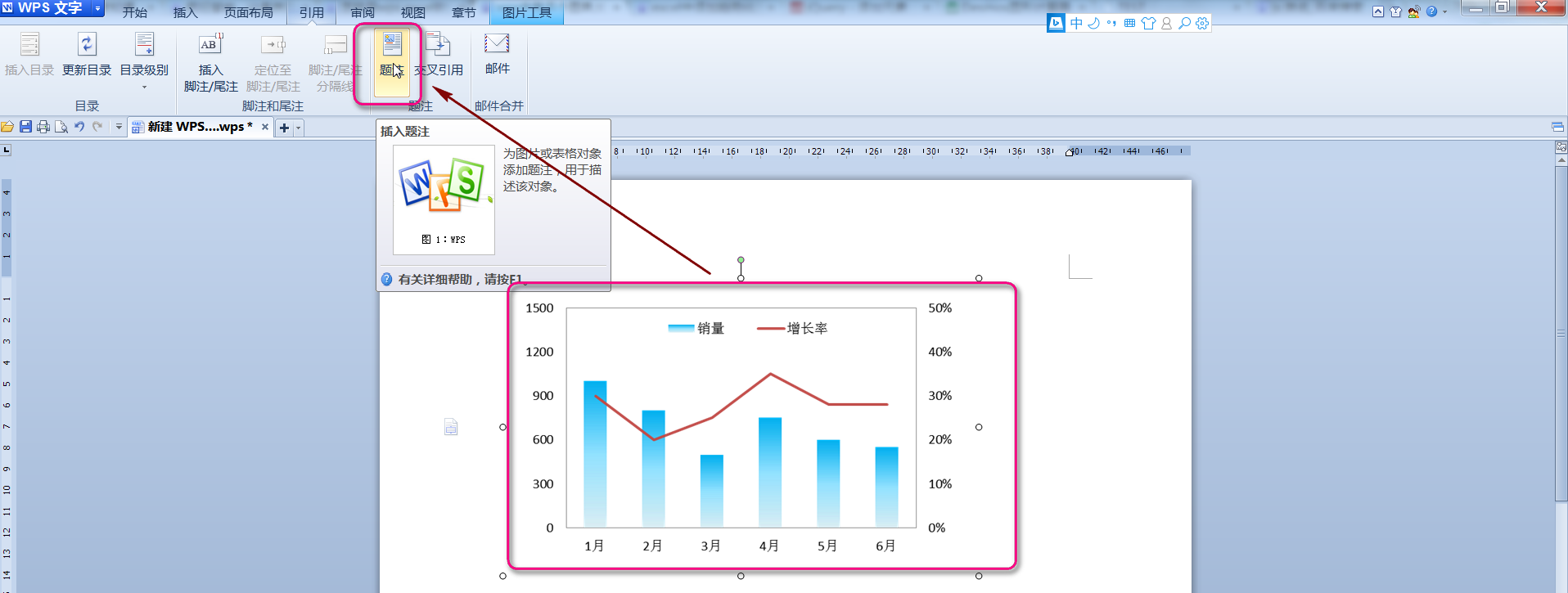The width and height of the screenshot is (1568, 593).
Task: Click the shirt skin icon on IME bar
Action: click(1148, 23)
